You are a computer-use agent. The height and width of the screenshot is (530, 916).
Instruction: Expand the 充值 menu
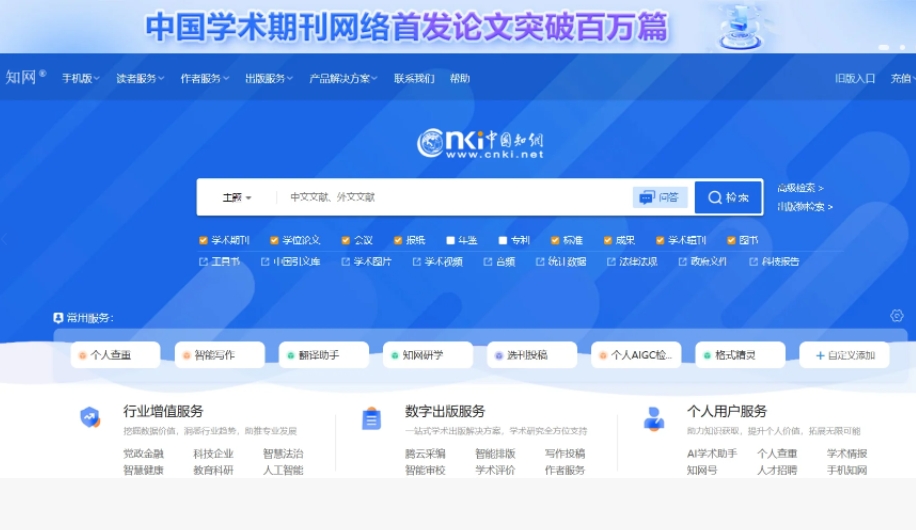tap(903, 78)
